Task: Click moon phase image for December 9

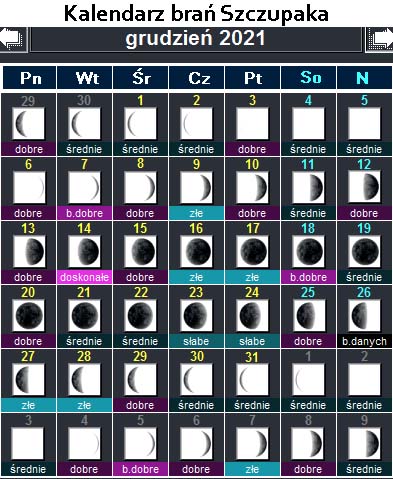Action: tap(196, 187)
